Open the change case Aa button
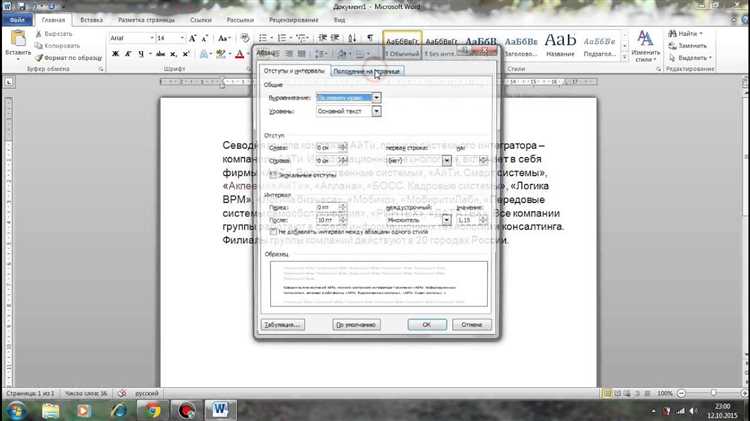 224,38
